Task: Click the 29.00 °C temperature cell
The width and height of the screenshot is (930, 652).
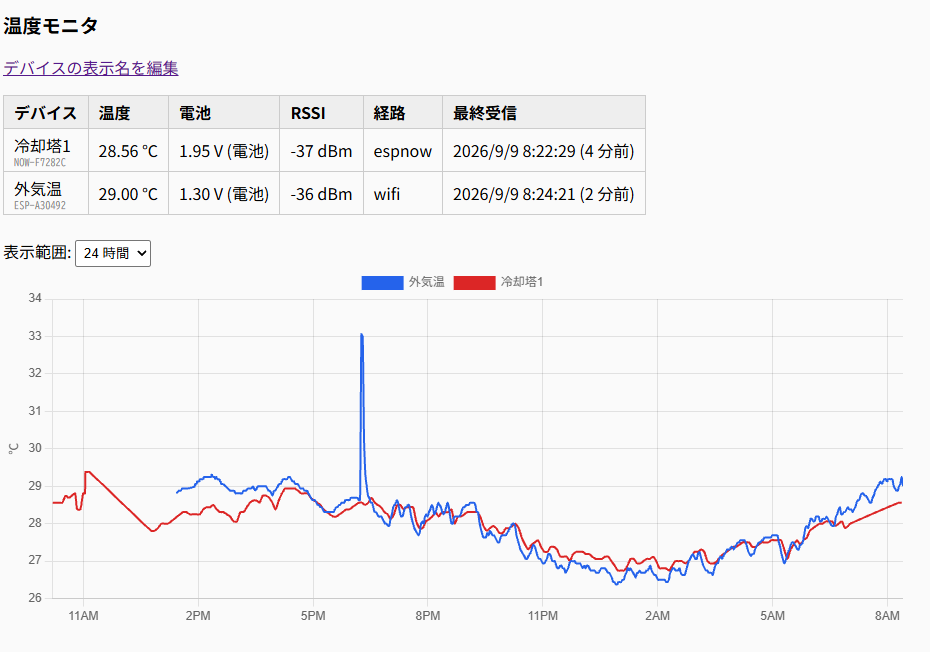Action: [129, 193]
